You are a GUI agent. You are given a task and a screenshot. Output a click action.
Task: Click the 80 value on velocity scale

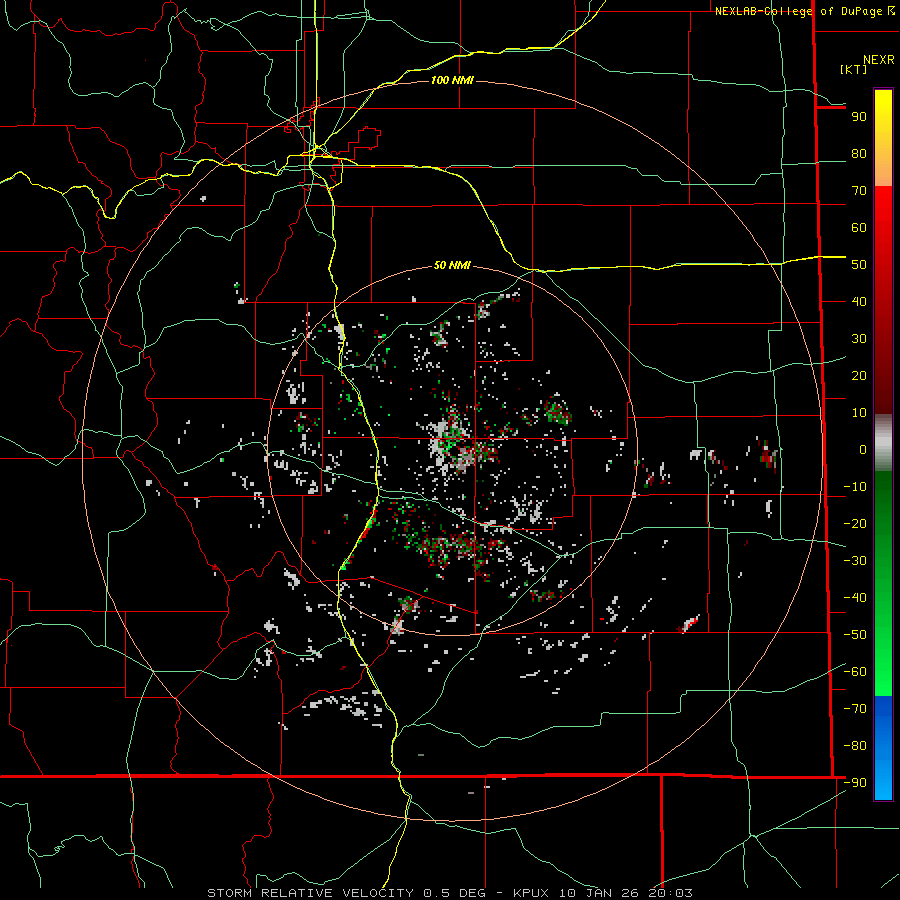[859, 154]
